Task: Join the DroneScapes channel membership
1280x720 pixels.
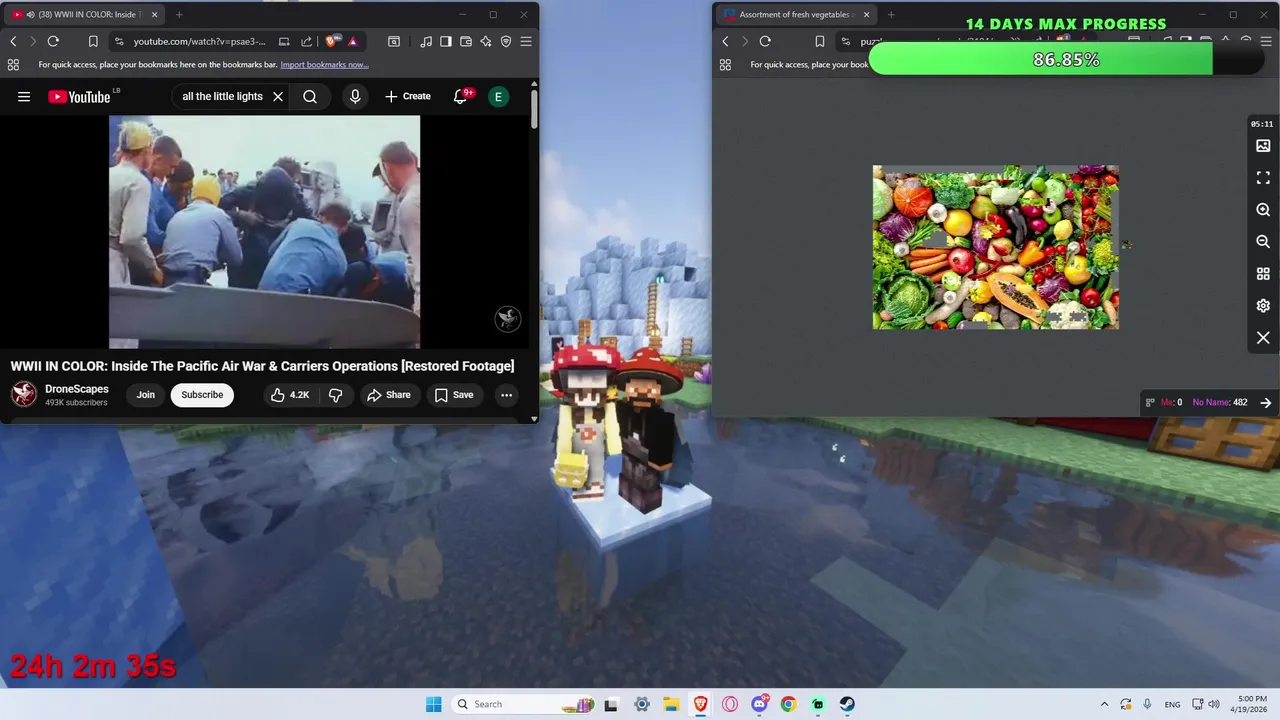Action: (x=146, y=395)
